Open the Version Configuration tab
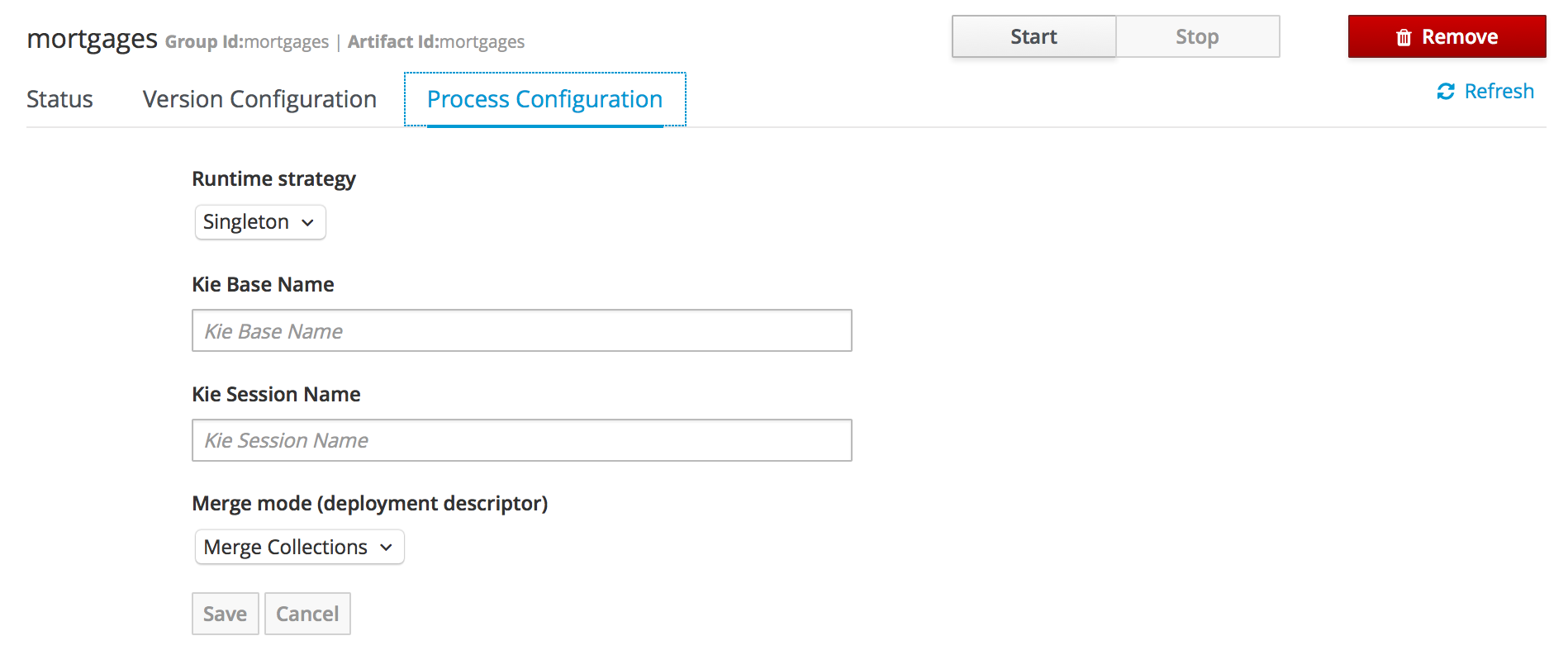The height and width of the screenshot is (669, 1568). (x=259, y=99)
